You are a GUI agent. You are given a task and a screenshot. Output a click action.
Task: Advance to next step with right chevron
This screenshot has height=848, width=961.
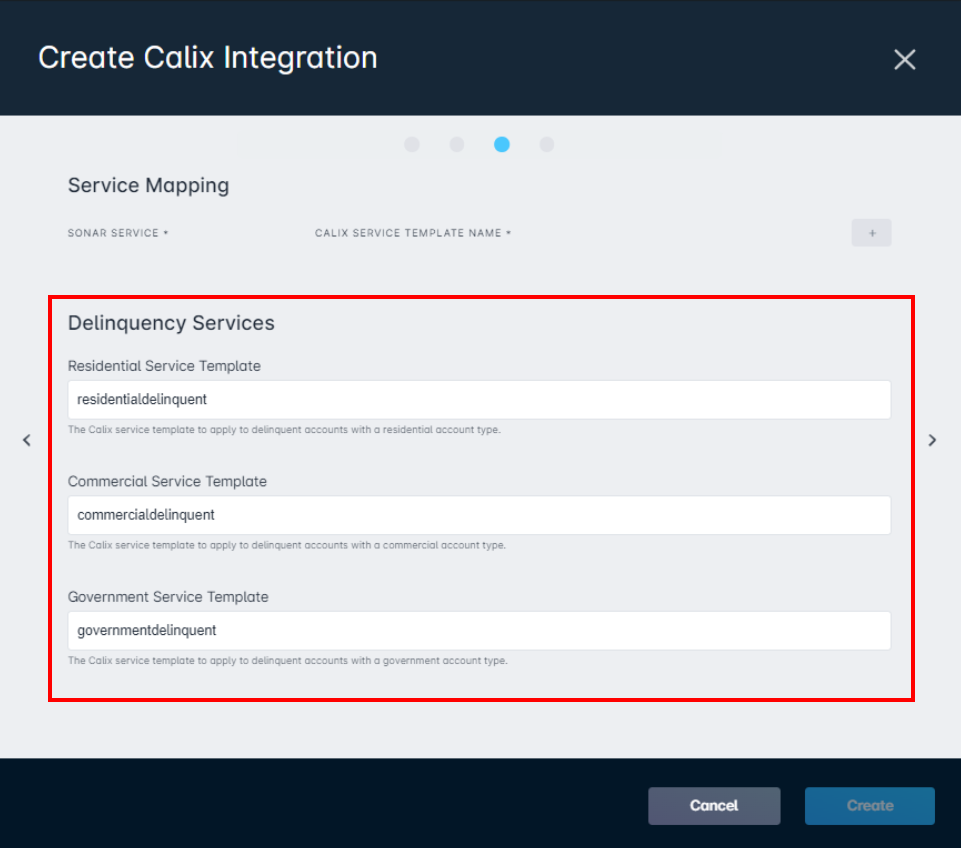click(932, 440)
